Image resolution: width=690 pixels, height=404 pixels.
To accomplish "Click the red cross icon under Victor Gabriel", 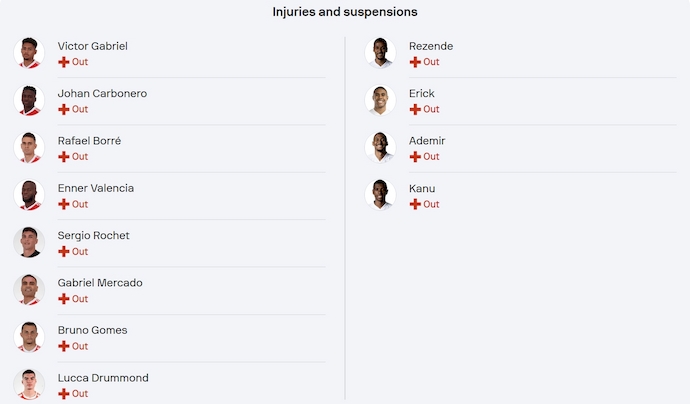I will point(64,62).
